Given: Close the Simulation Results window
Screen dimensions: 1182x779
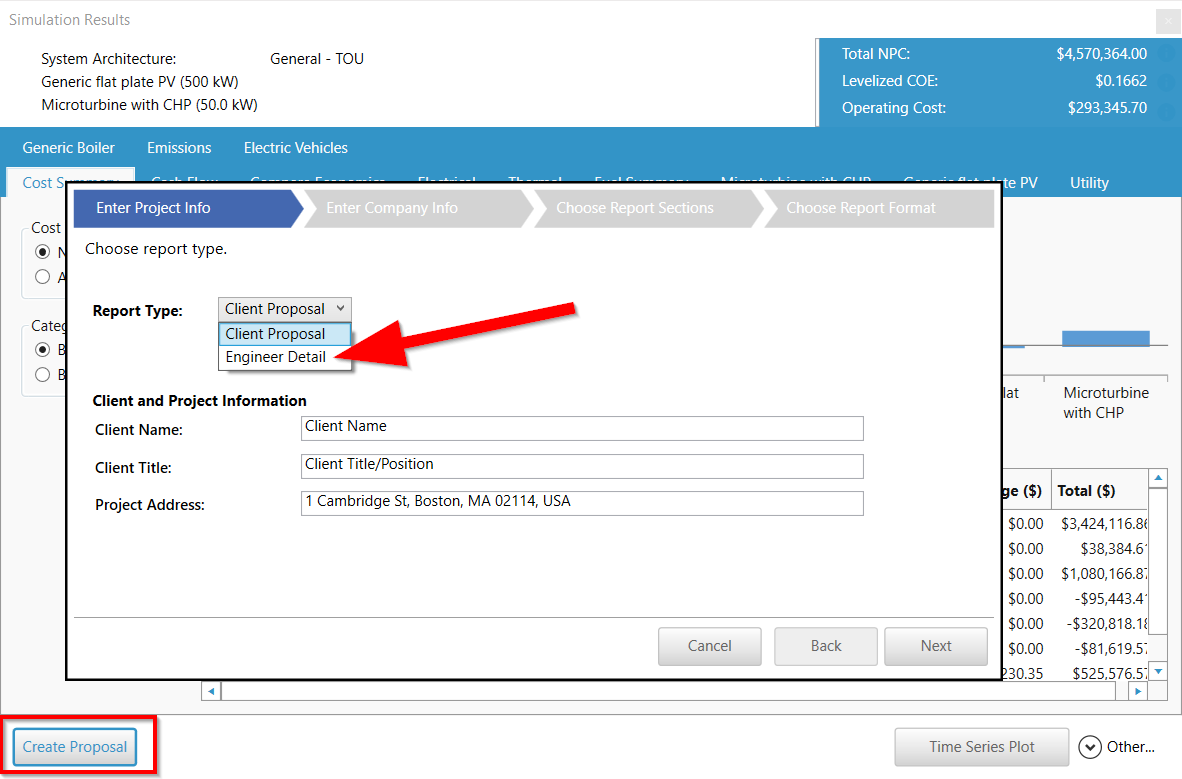Looking at the screenshot, I should 1166,21.
